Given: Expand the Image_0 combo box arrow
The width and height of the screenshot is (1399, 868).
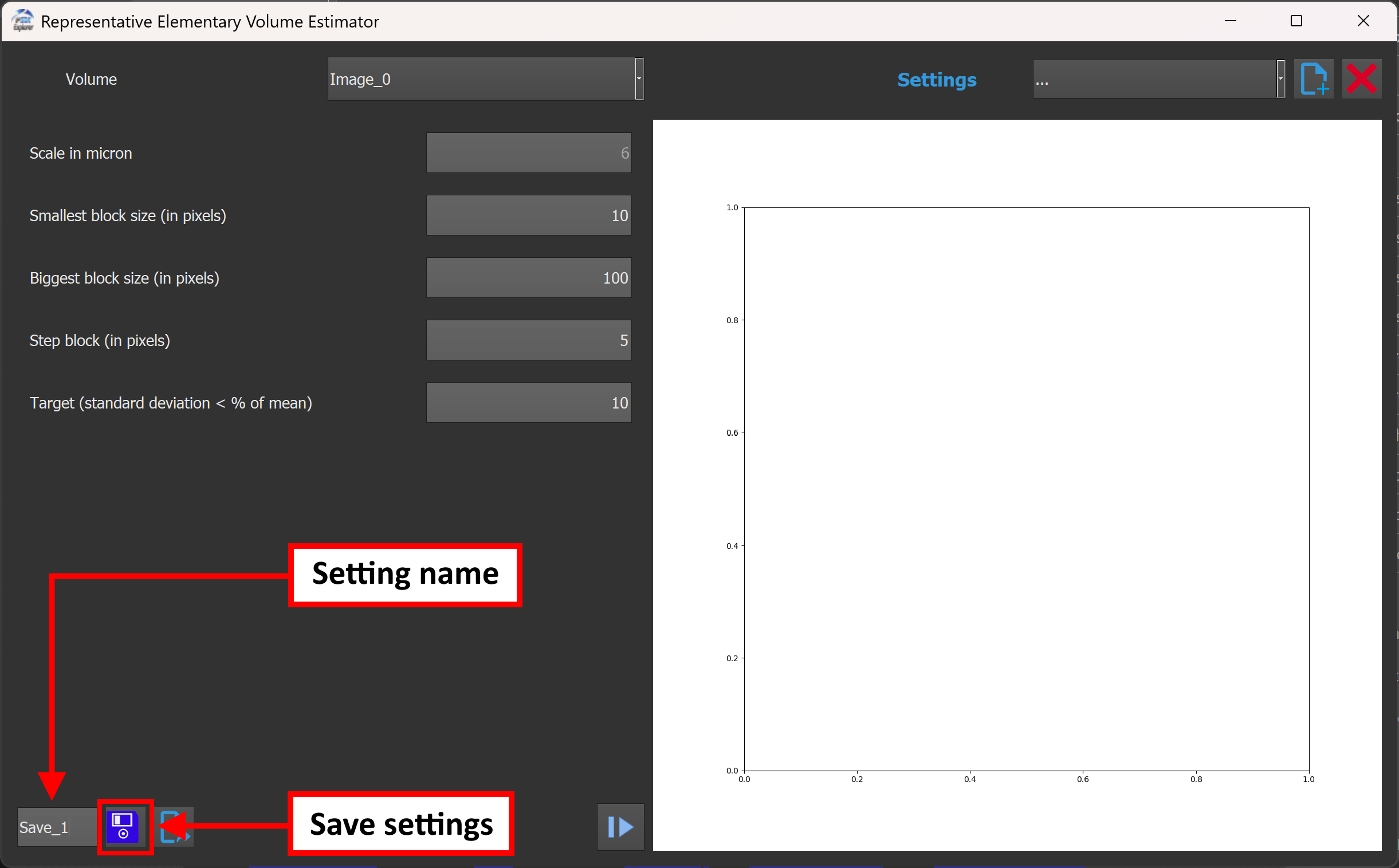Looking at the screenshot, I should tap(638, 78).
